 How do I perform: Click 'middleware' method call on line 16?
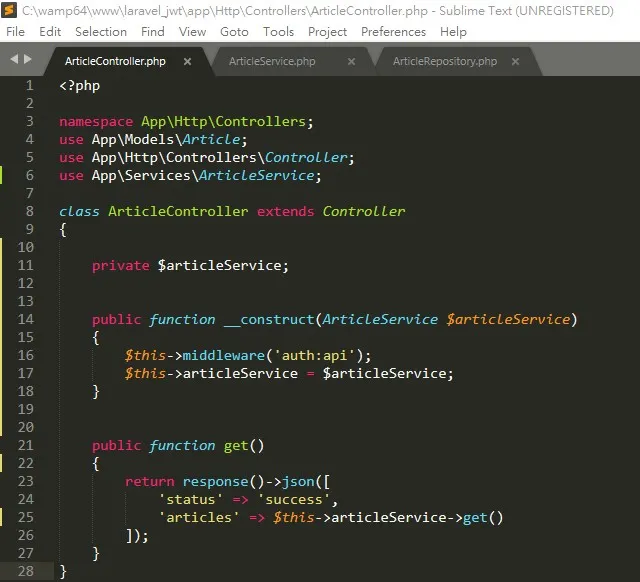point(224,355)
